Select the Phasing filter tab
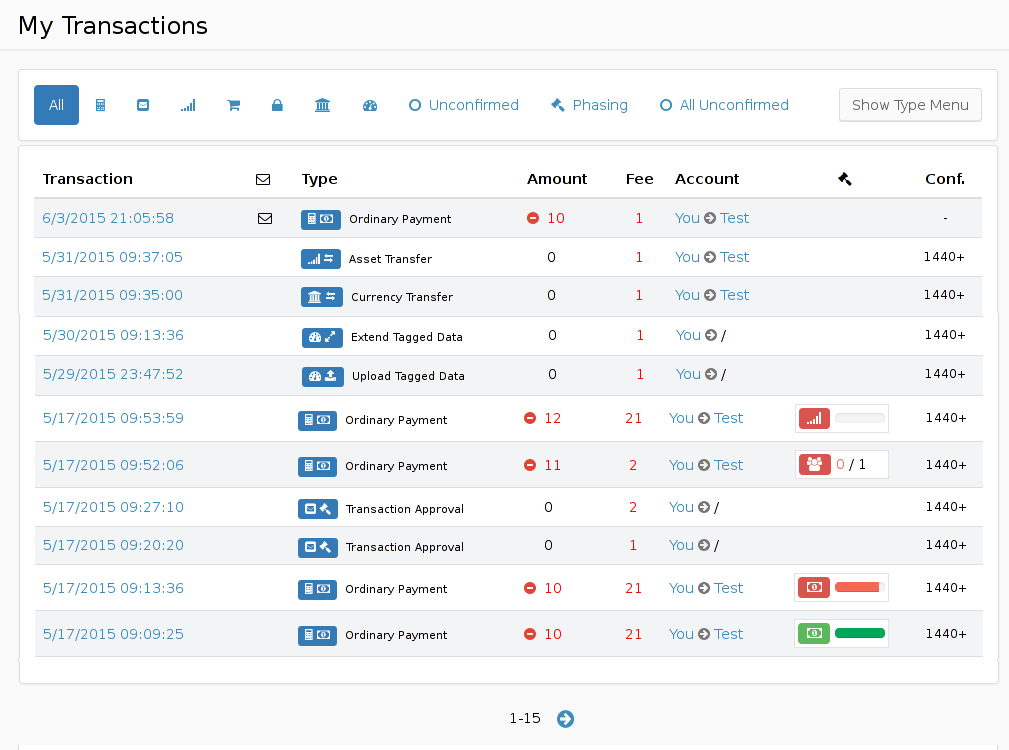Viewport: 1009px width, 750px height. tap(589, 105)
